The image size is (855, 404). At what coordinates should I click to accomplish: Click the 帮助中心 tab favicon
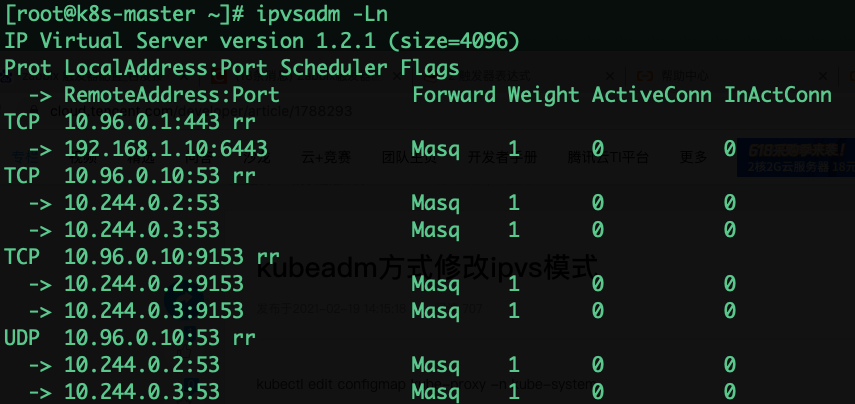(645, 76)
